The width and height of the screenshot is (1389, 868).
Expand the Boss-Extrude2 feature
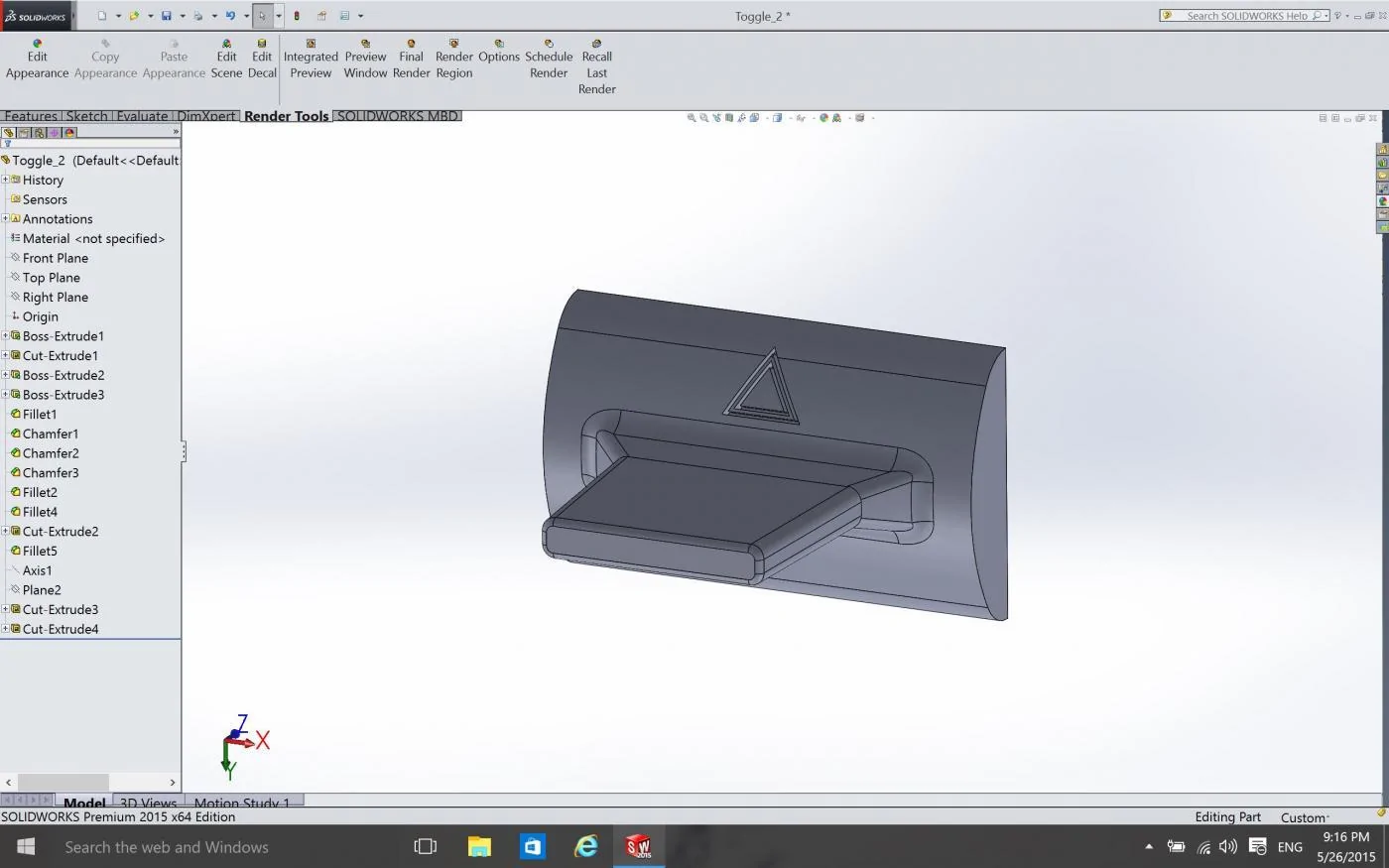pos(5,375)
